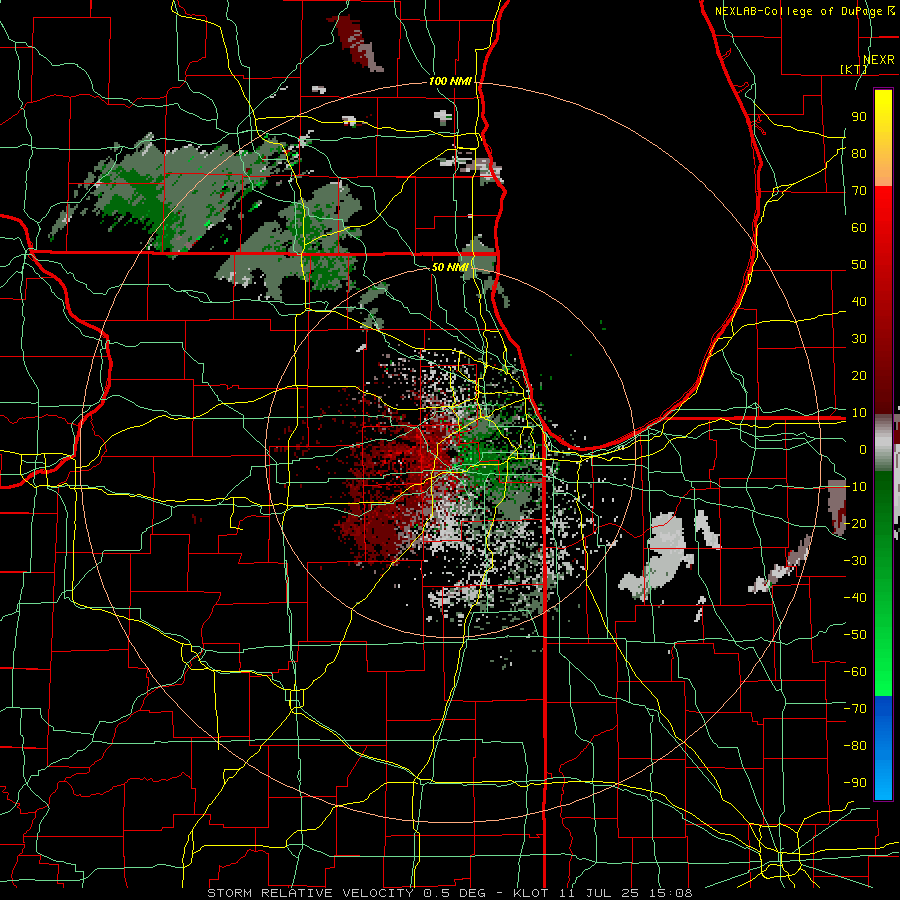Select the -90 value on the velocity scale
The width and height of the screenshot is (900, 900).
pos(856,782)
